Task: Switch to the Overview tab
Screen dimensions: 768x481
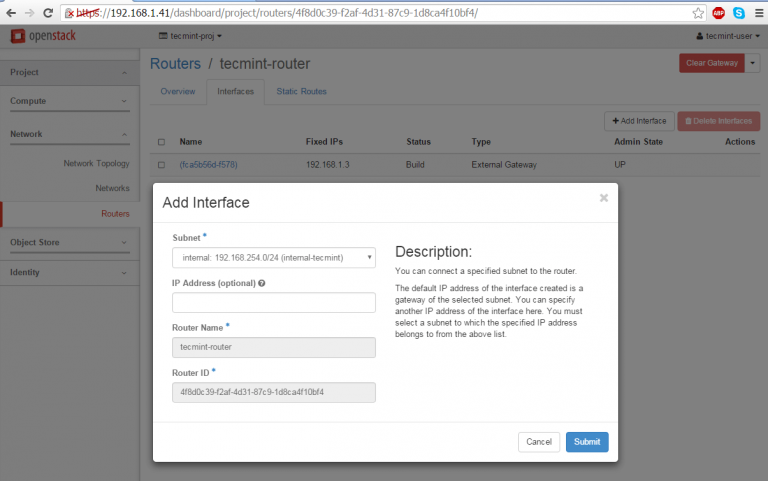Action: coord(178,91)
